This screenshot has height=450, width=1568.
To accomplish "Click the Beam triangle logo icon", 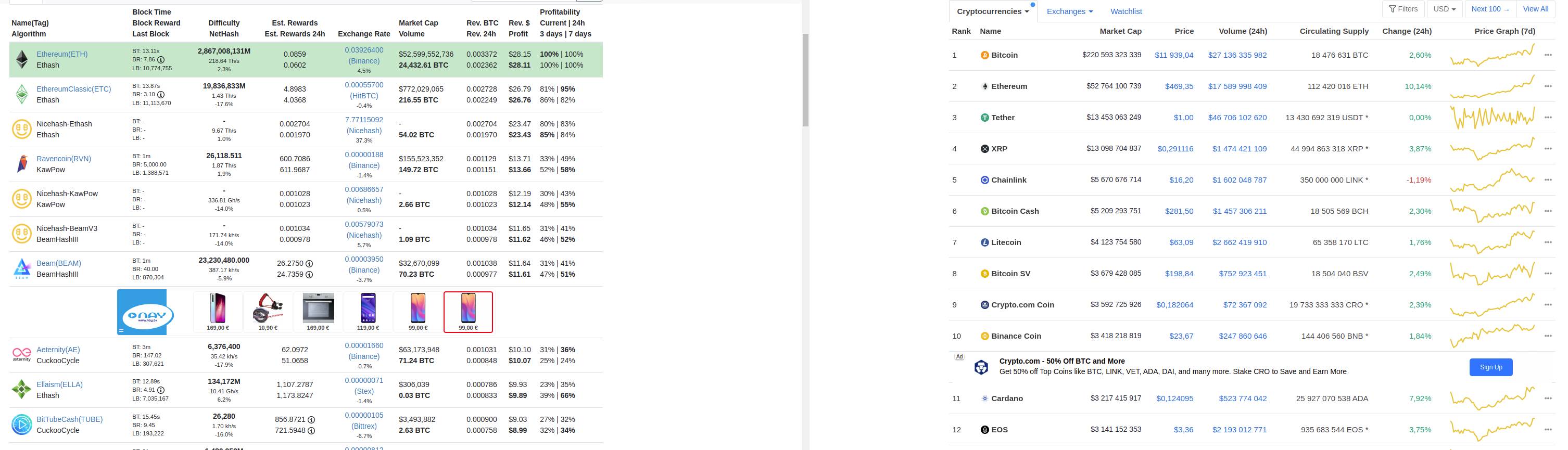I will tap(22, 269).
